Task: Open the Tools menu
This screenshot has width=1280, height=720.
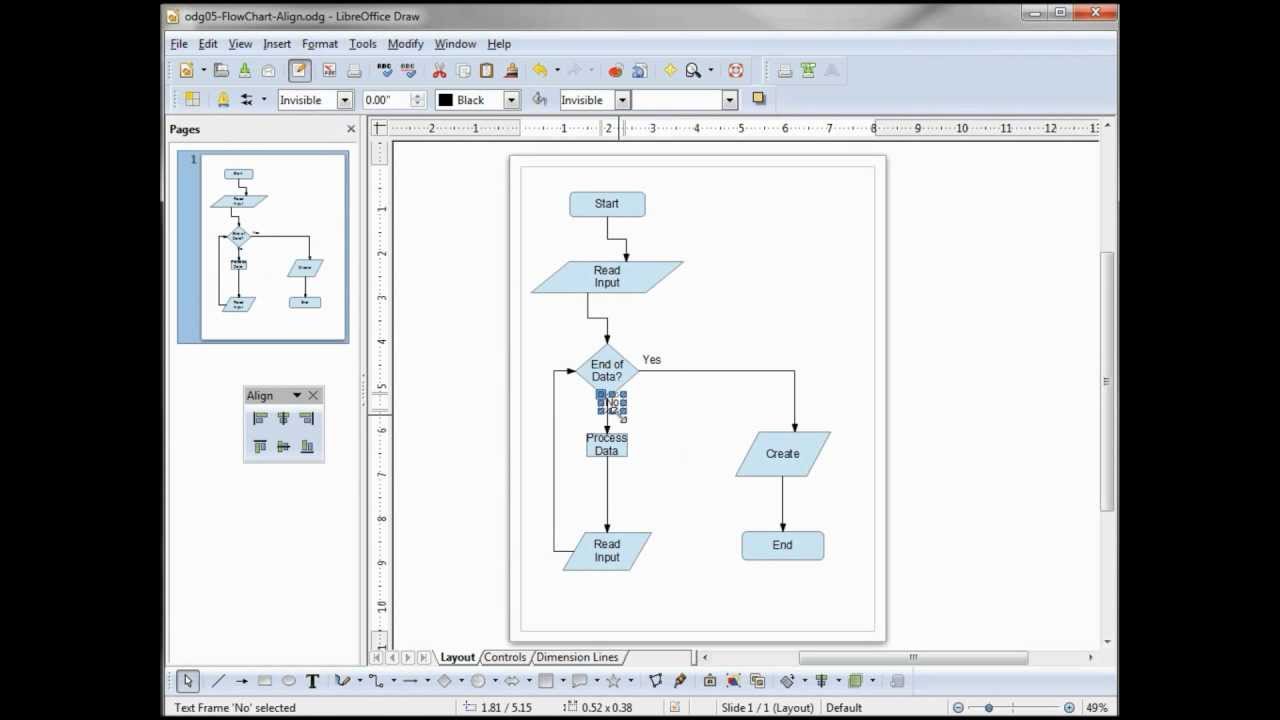Action: point(362,44)
